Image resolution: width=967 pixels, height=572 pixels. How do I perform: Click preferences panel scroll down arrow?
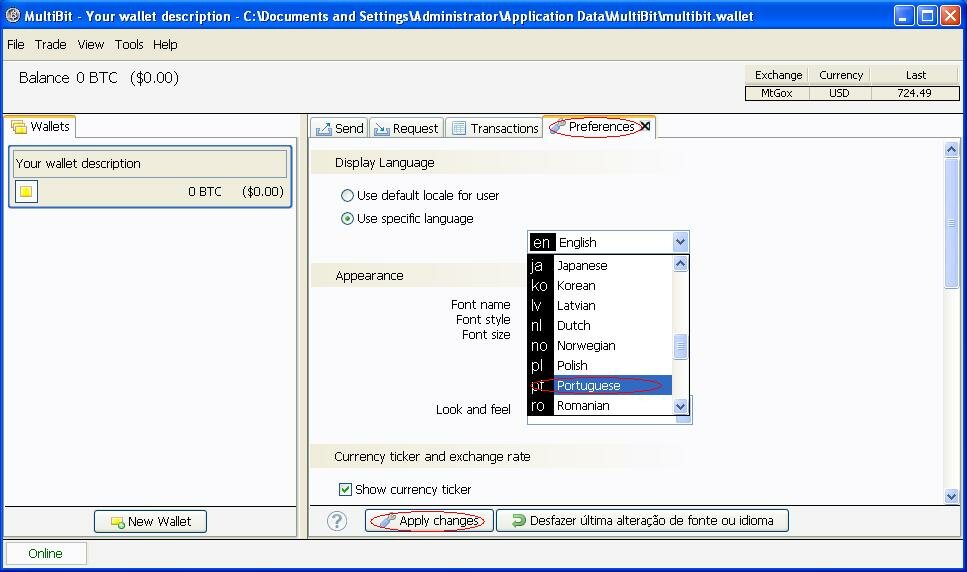point(951,496)
